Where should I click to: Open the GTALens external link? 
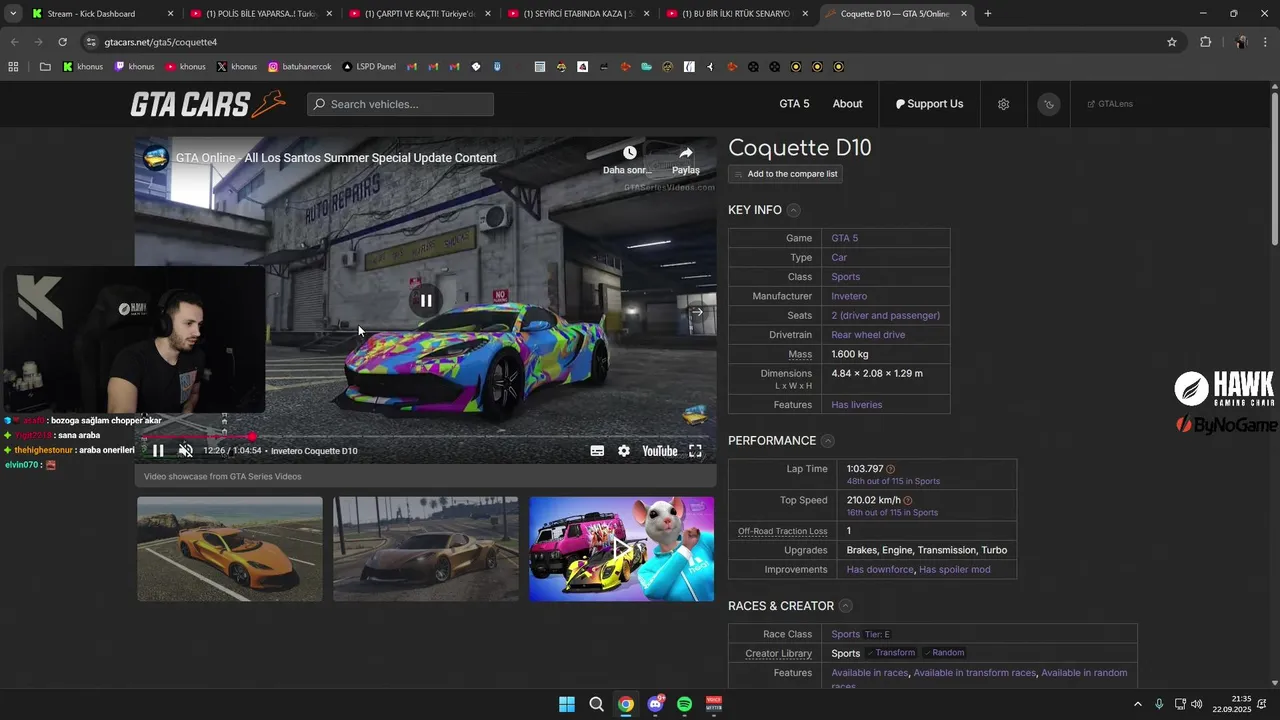pos(1110,104)
